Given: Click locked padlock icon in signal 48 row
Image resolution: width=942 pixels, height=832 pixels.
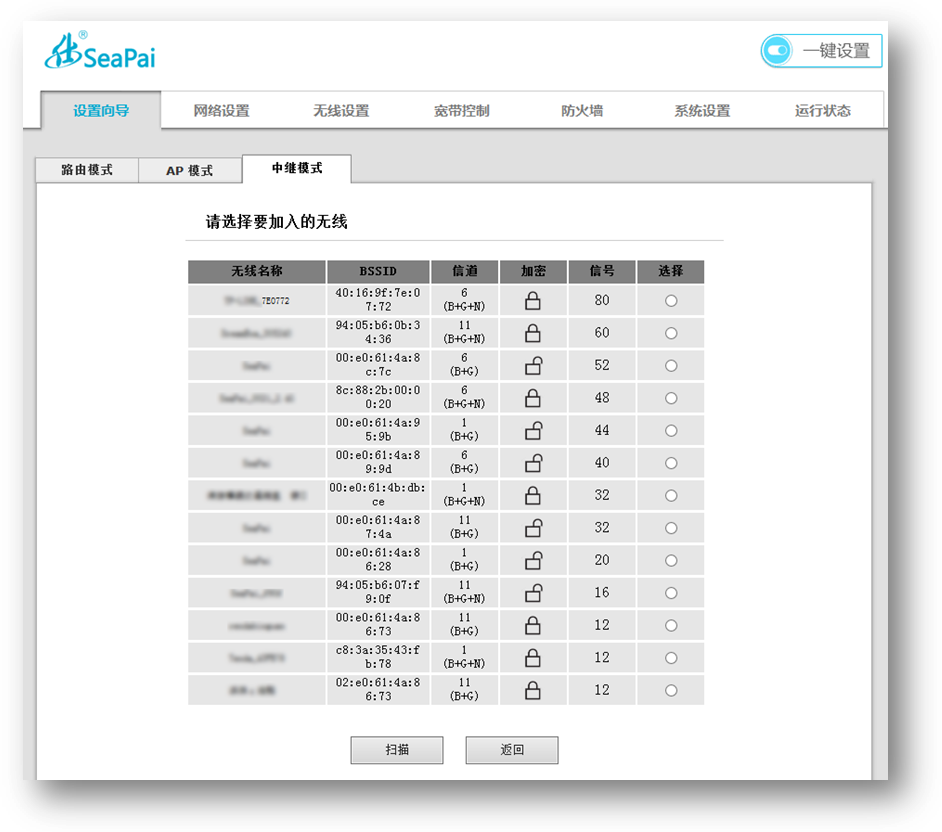Looking at the screenshot, I should [533, 398].
